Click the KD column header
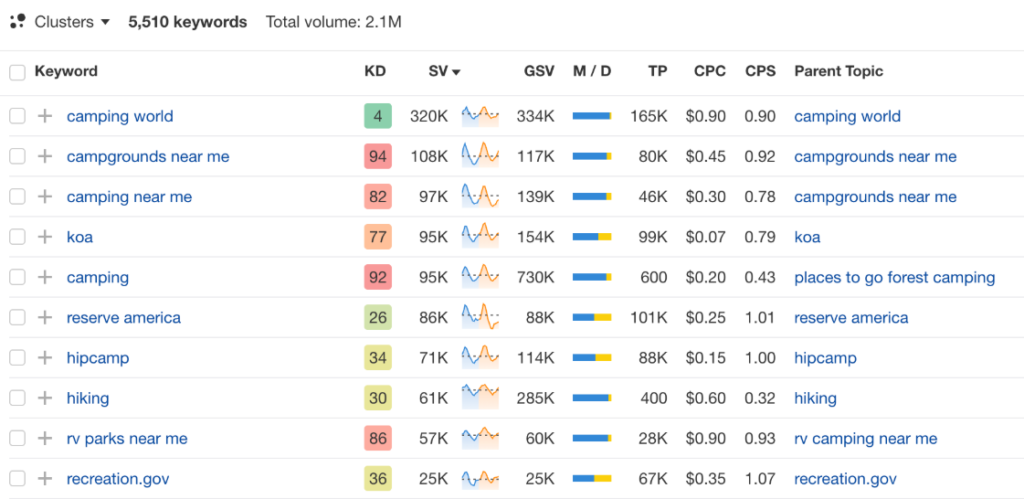The width and height of the screenshot is (1024, 499). tap(375, 71)
